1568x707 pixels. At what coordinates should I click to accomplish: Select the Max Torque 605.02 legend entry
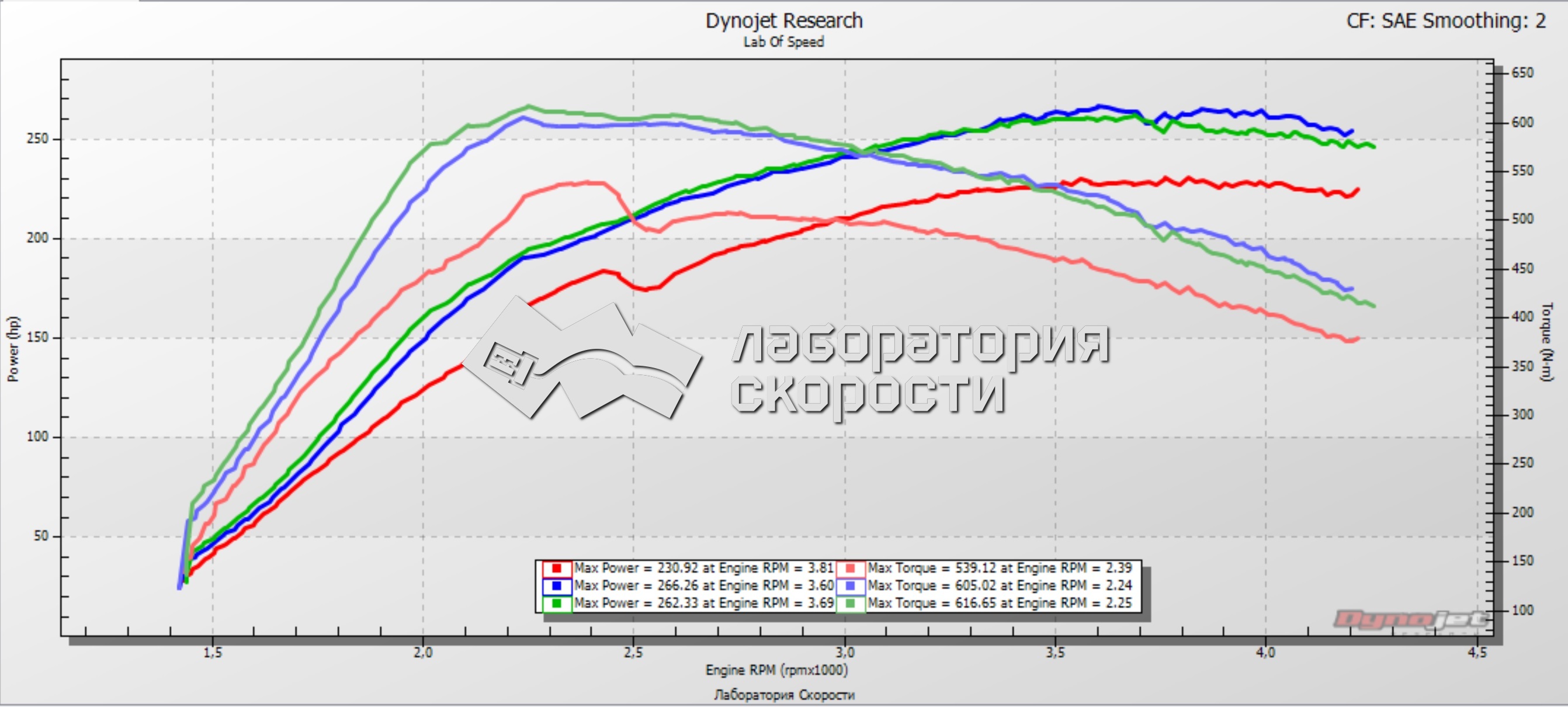(x=999, y=586)
